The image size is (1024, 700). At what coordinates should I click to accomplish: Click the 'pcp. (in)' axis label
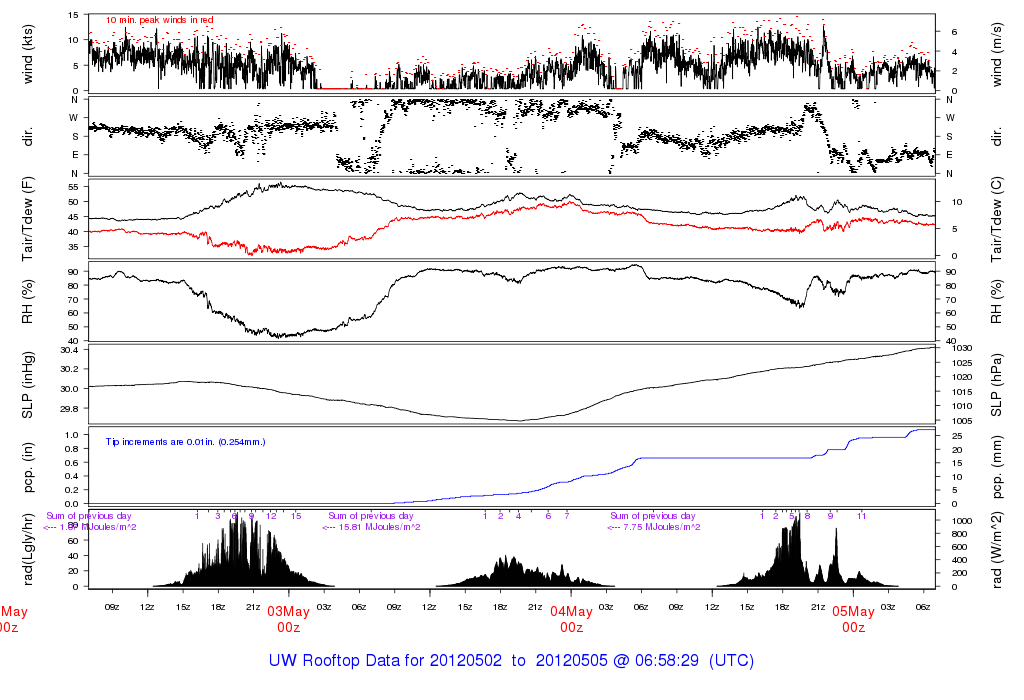click(x=27, y=468)
